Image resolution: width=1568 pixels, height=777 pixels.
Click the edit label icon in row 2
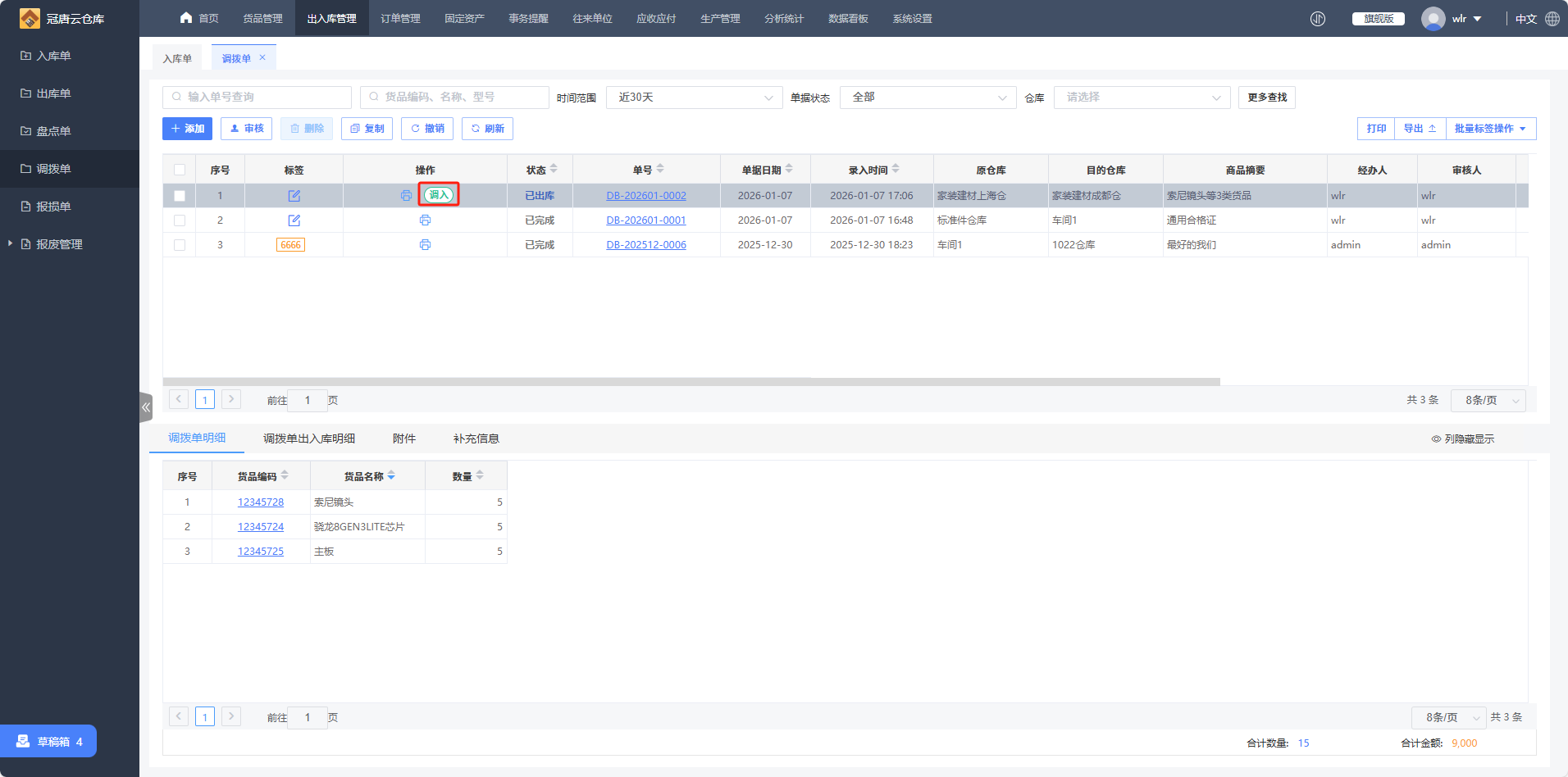click(x=294, y=220)
